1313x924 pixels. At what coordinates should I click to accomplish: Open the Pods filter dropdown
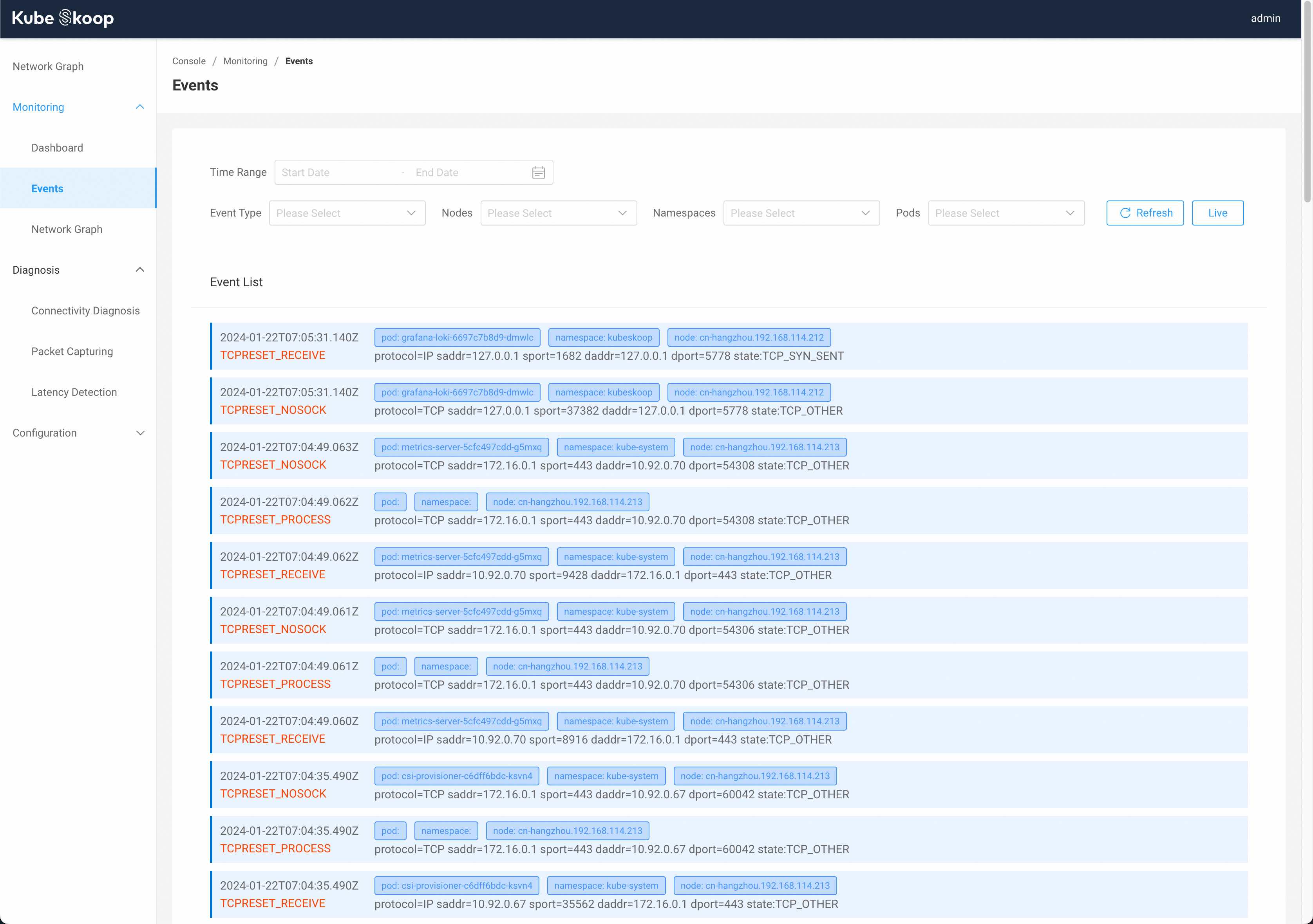tap(1006, 213)
